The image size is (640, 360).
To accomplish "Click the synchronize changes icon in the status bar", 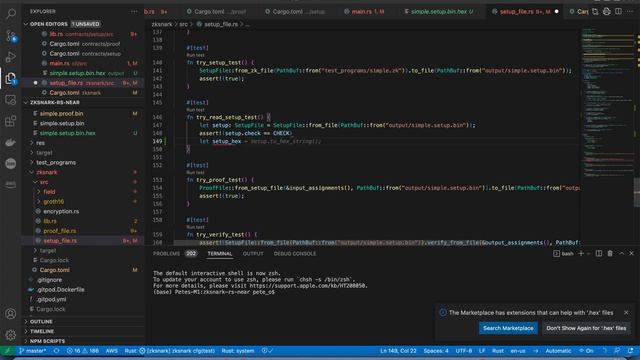I will point(56,351).
